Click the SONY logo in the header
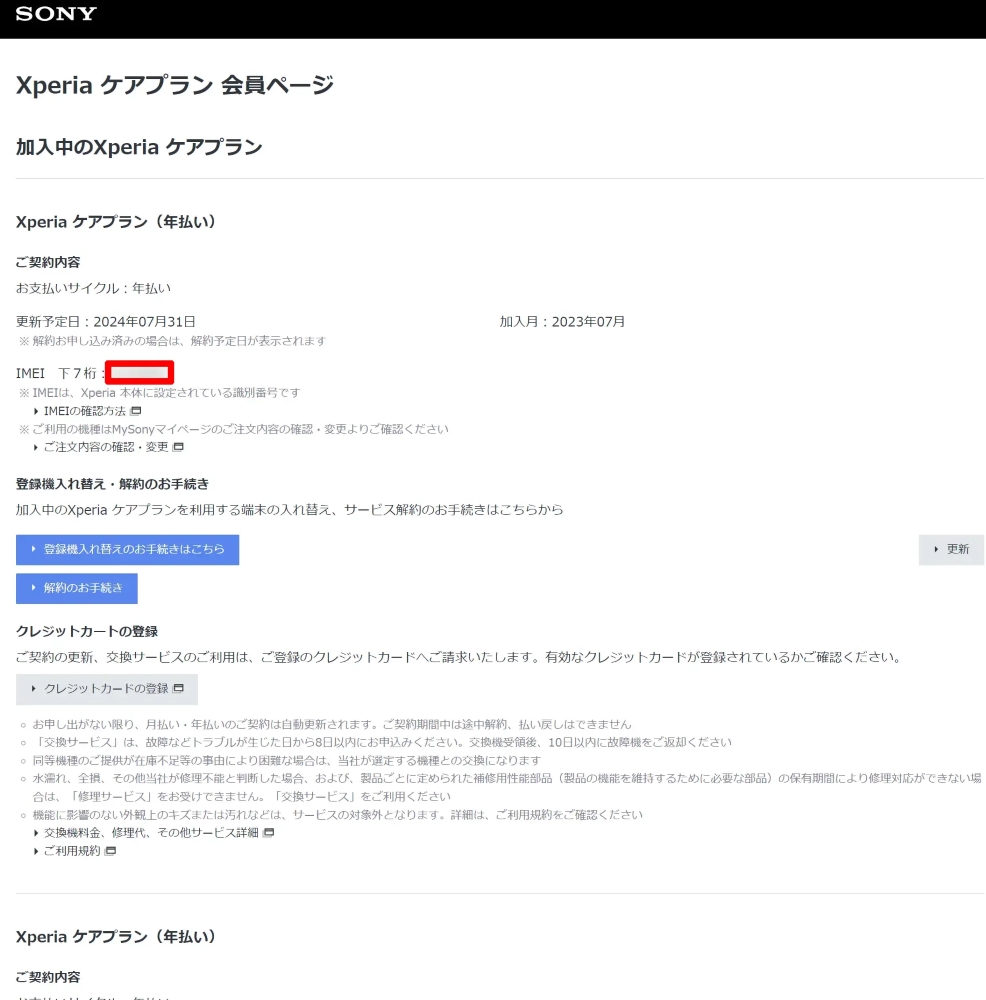986x1000 pixels. click(x=56, y=13)
